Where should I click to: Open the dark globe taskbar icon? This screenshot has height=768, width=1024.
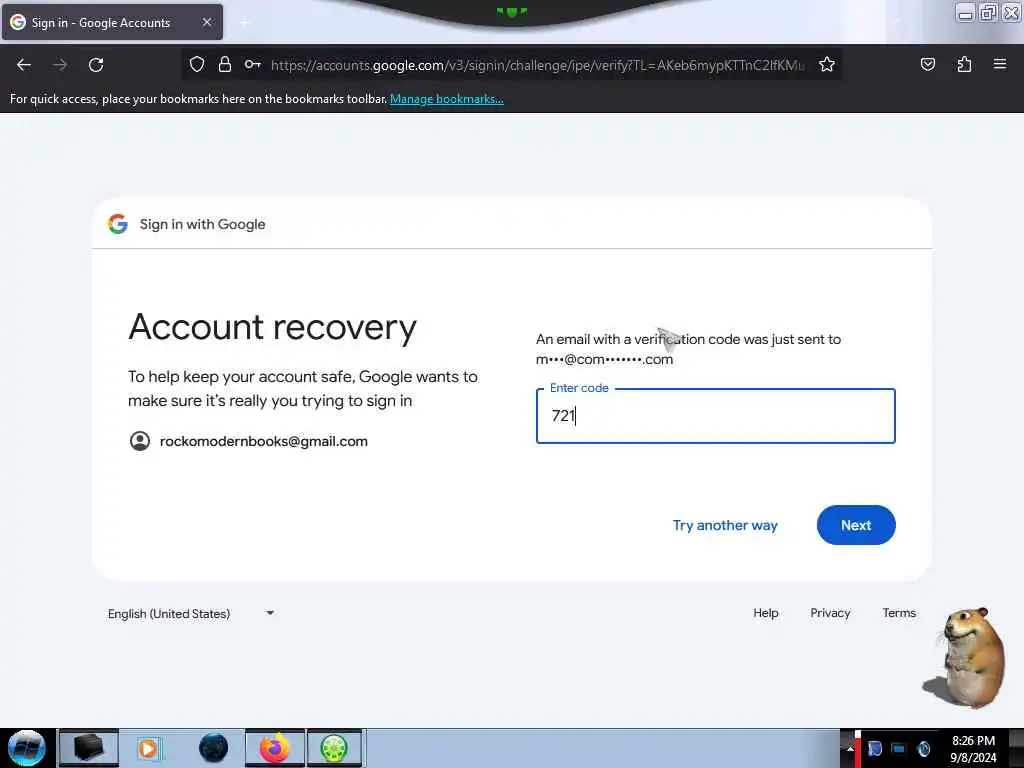point(214,748)
